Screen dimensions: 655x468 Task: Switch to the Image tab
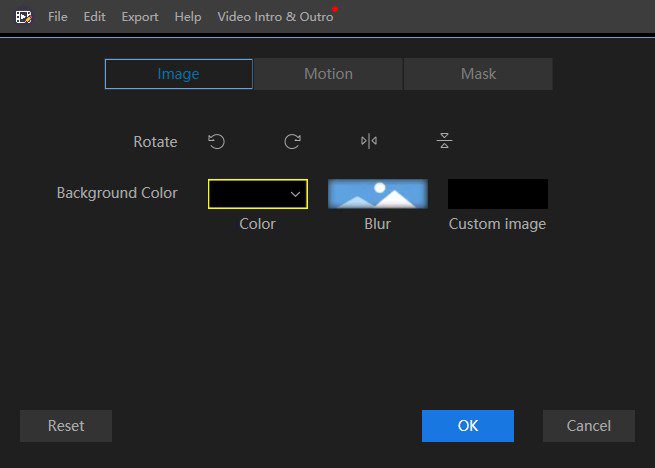(x=178, y=74)
